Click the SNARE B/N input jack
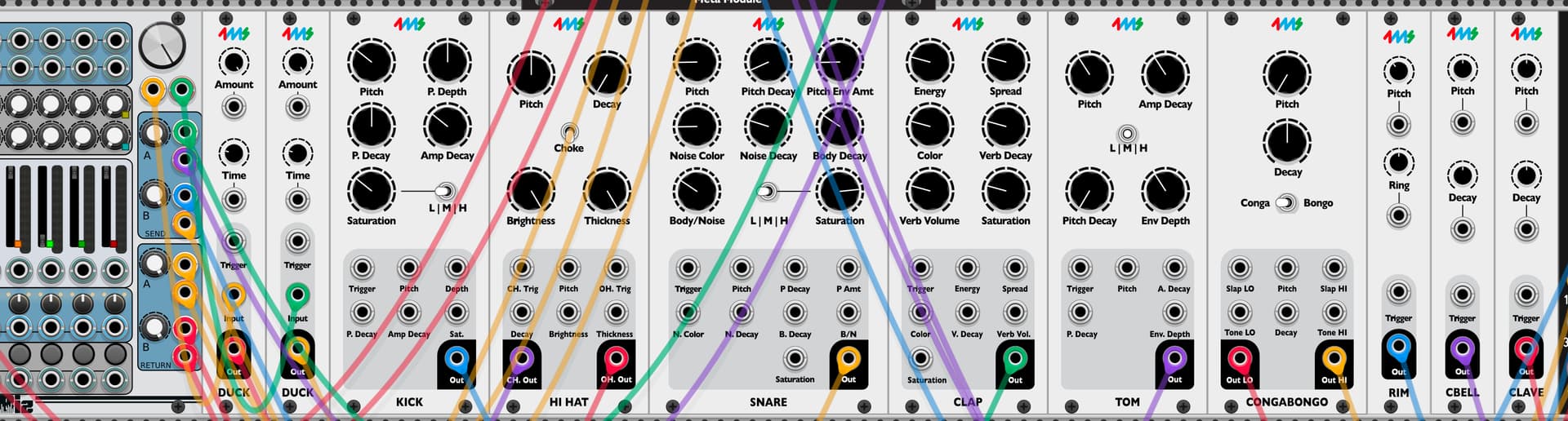This screenshot has height=421, width=1568. (849, 312)
